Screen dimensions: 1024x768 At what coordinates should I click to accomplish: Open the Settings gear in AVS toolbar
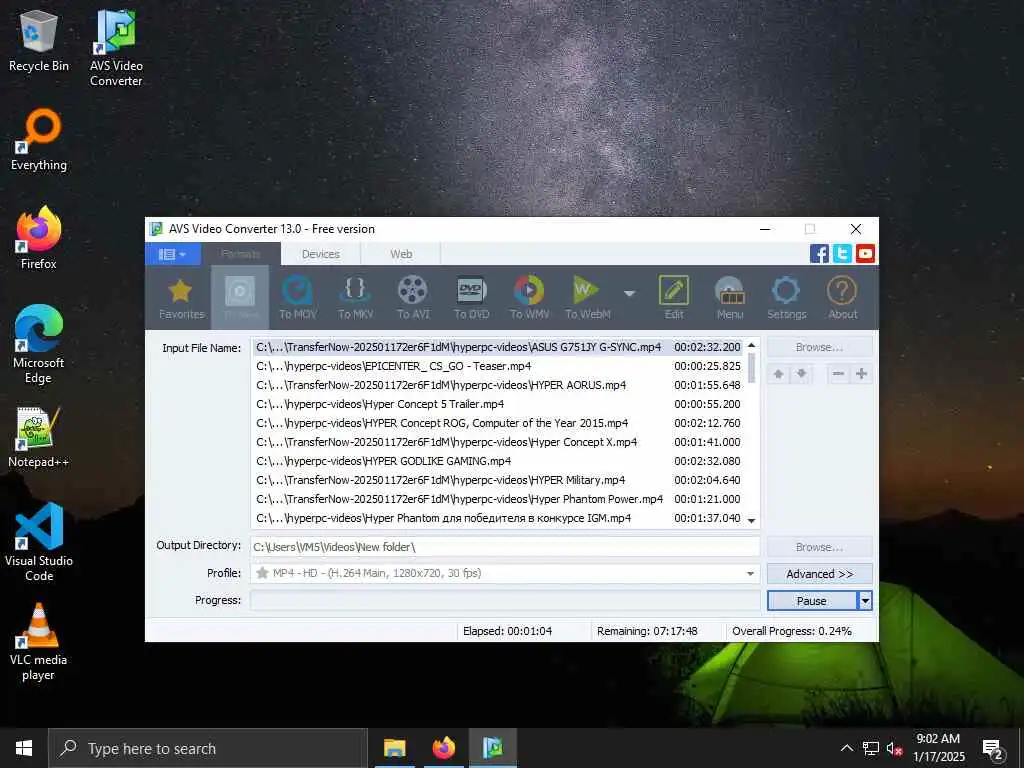pos(786,298)
